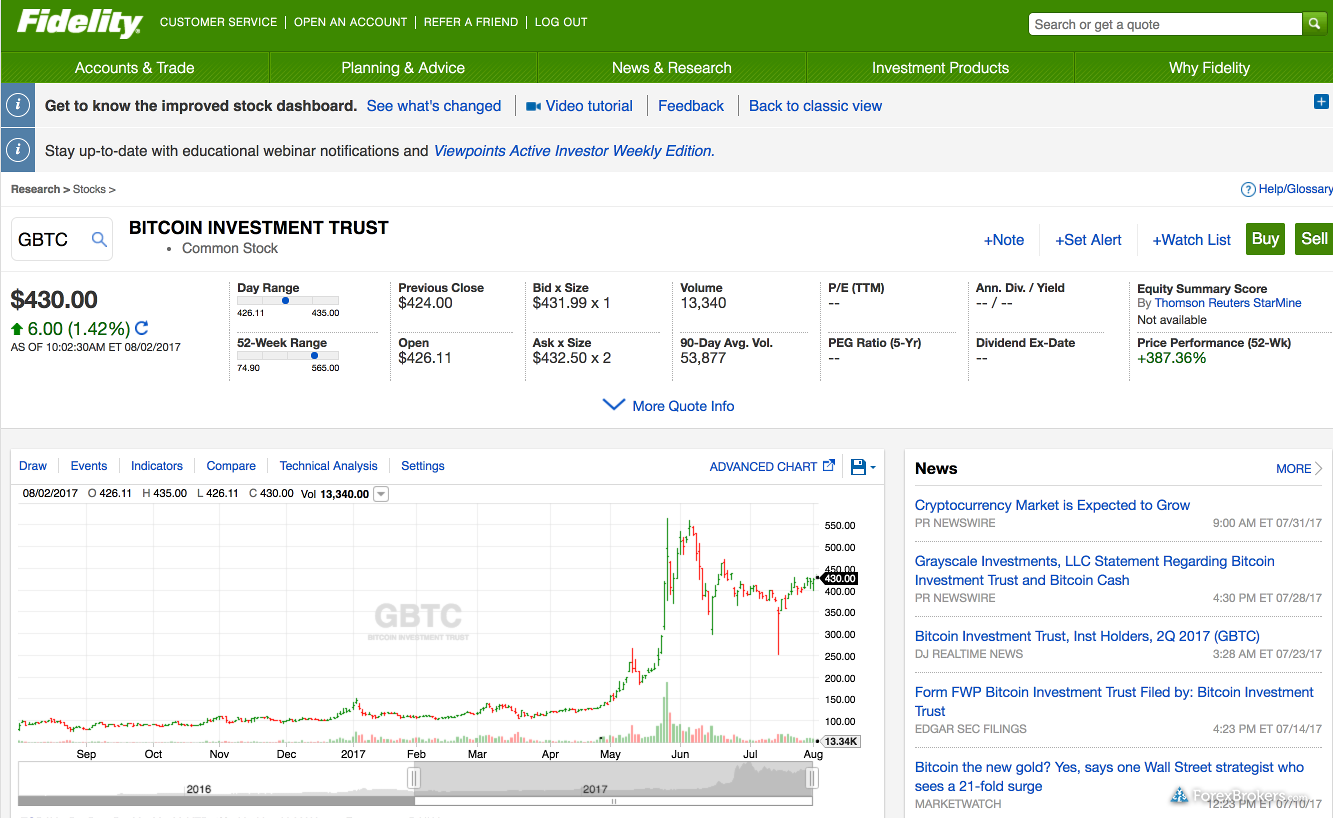Open News & Research menu
1333x818 pixels.
(672, 68)
